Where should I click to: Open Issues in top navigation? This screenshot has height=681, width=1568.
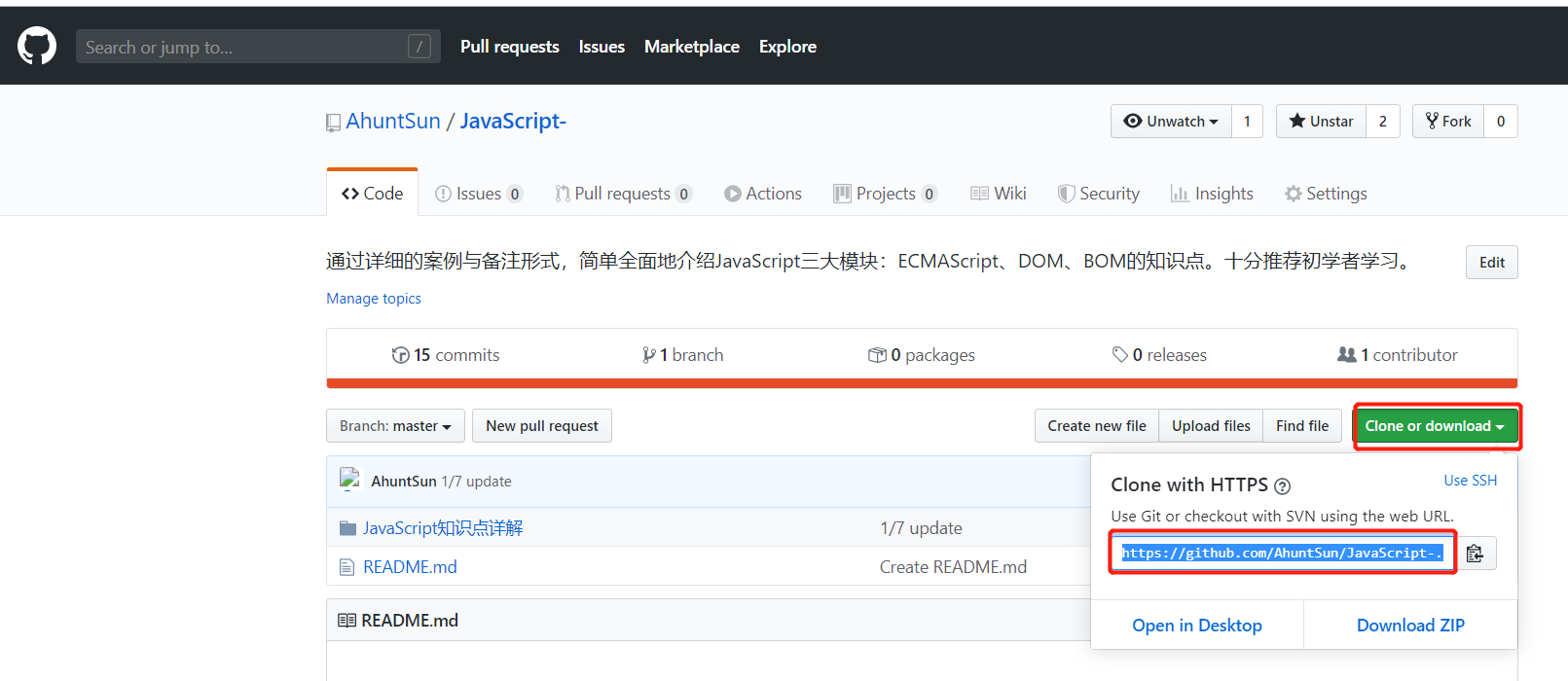coord(602,47)
